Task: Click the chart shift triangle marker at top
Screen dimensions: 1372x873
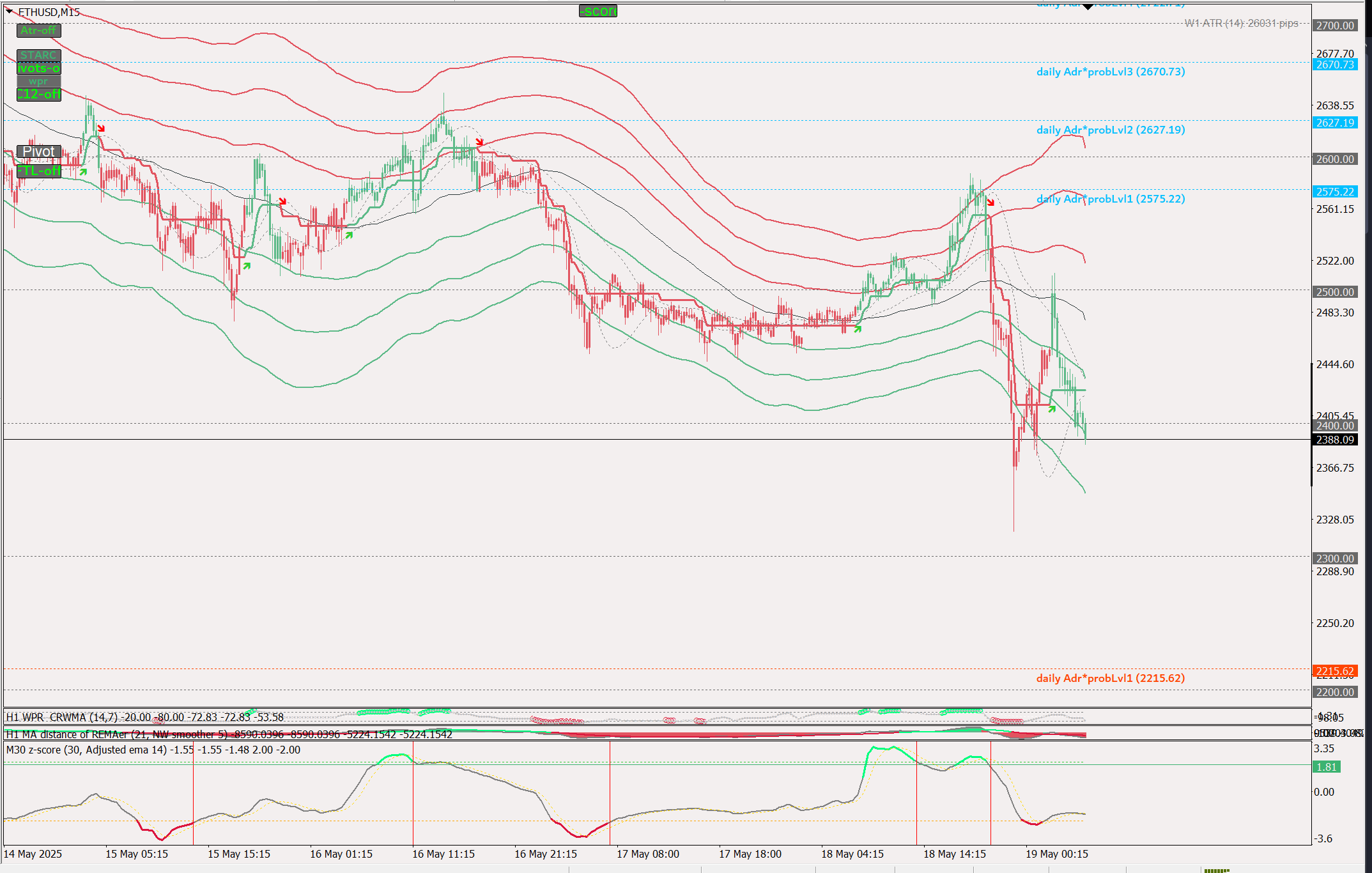Action: pos(1088,7)
